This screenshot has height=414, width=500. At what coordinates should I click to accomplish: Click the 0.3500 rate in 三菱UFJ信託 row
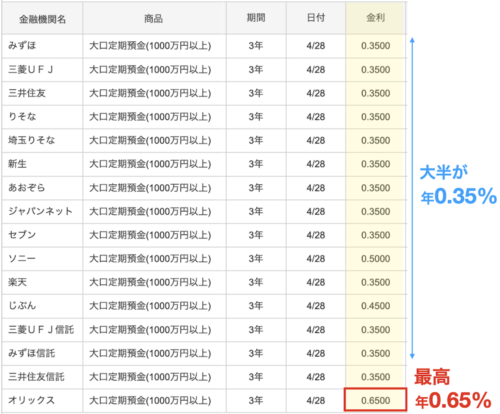pos(376,330)
